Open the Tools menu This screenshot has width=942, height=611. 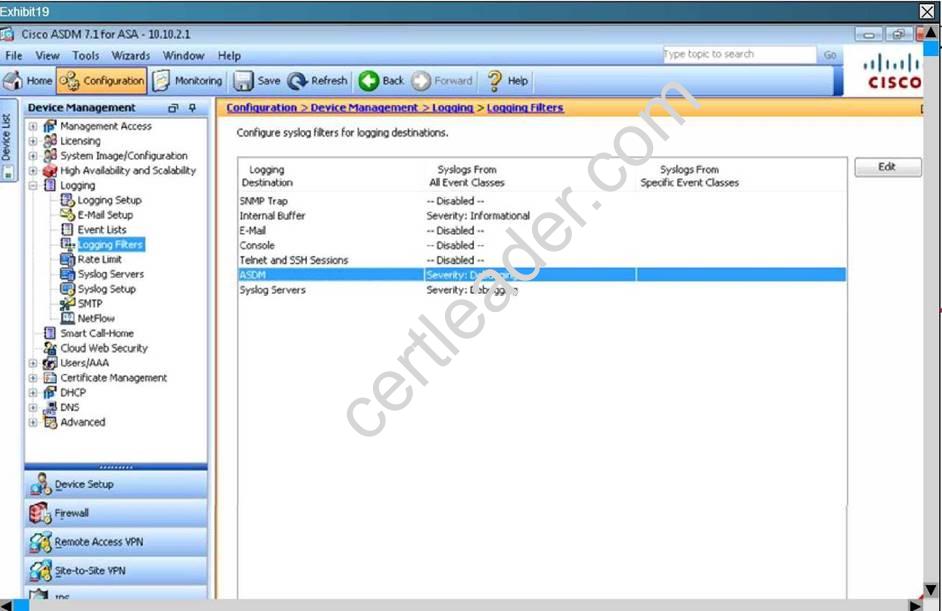coord(86,55)
